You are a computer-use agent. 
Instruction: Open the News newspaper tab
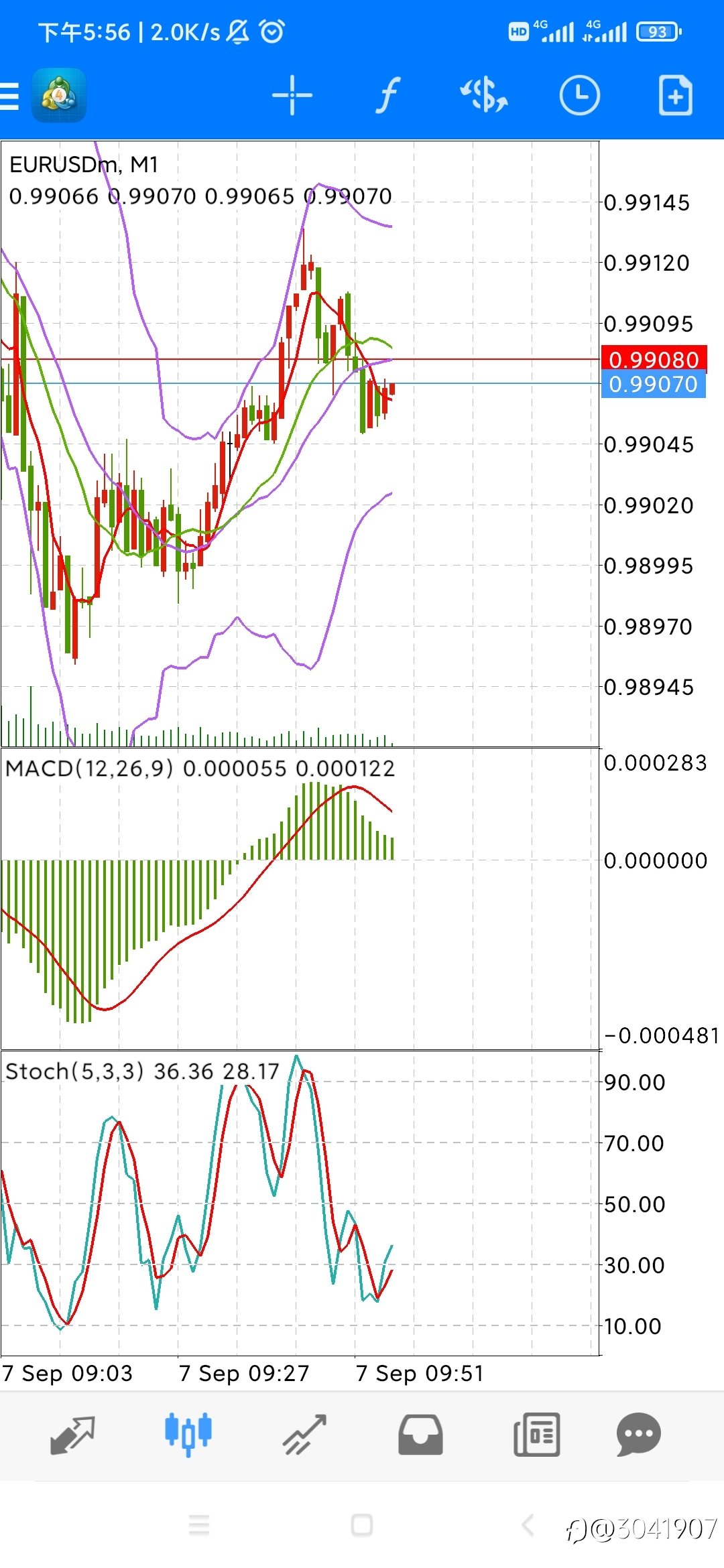536,1435
